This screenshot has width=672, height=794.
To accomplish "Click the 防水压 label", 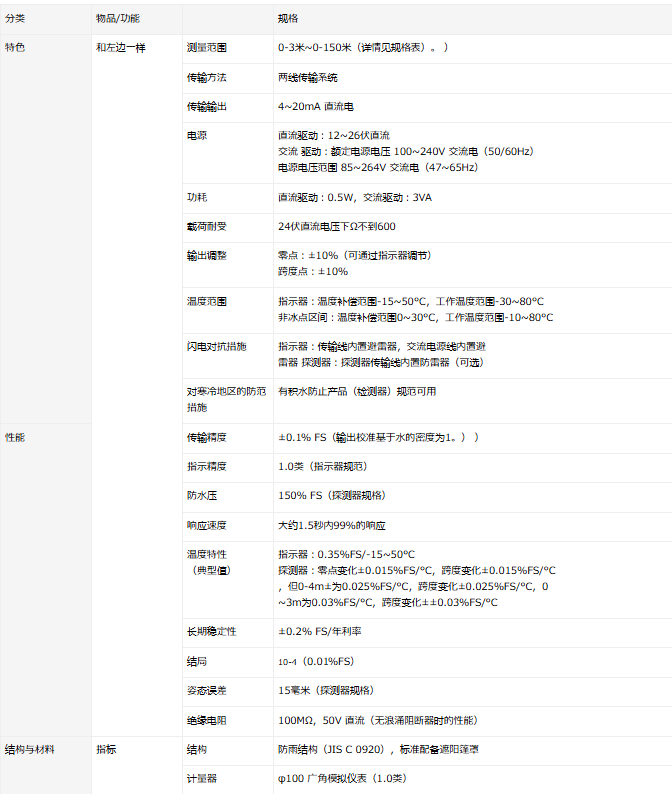I will [x=202, y=495].
